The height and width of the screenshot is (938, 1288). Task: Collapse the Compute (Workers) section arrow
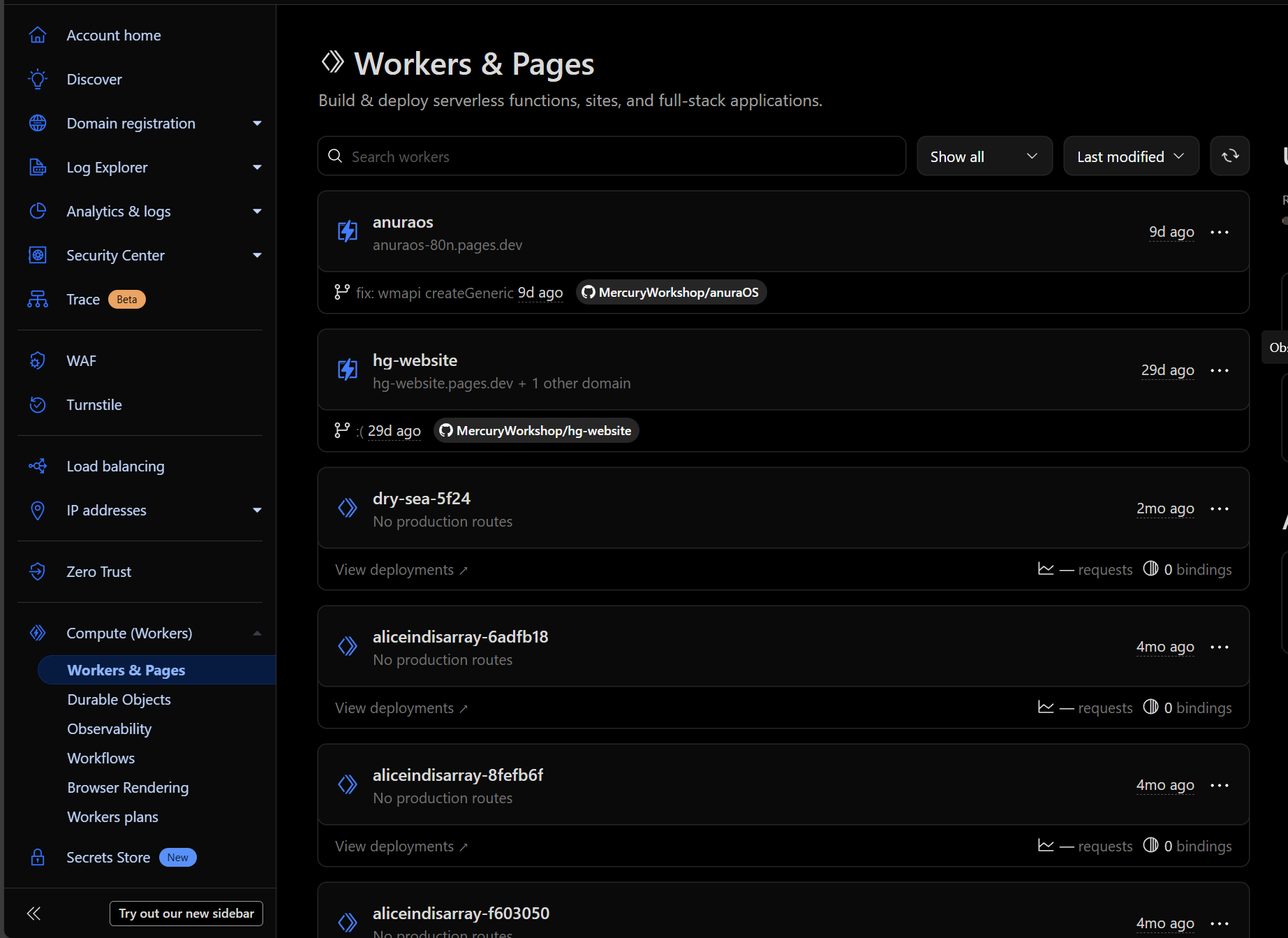257,633
